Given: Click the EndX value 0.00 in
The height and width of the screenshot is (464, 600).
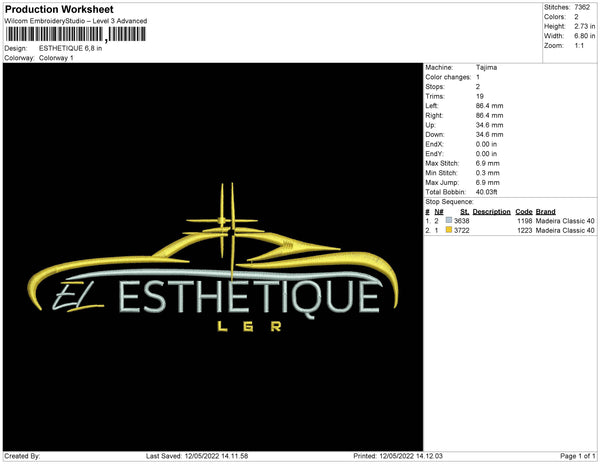Looking at the screenshot, I should click(486, 144).
